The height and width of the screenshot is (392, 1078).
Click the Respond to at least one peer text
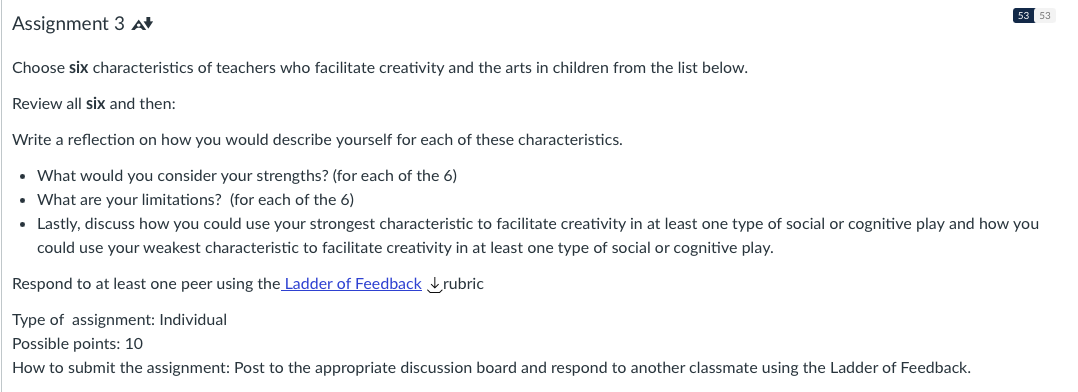[146, 284]
